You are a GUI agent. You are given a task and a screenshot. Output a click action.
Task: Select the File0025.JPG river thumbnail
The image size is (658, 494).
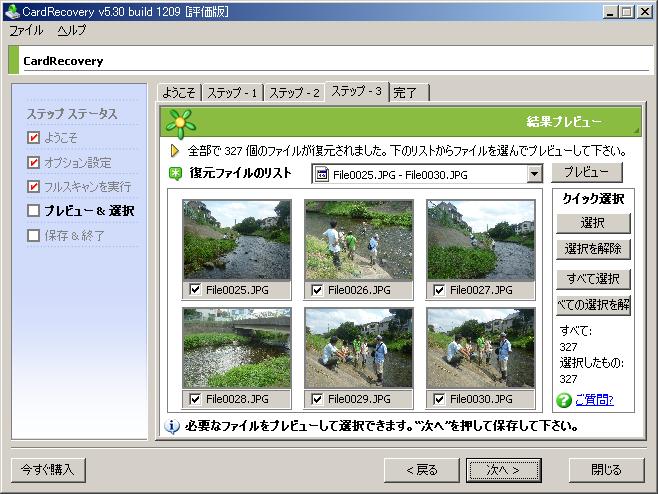[237, 240]
